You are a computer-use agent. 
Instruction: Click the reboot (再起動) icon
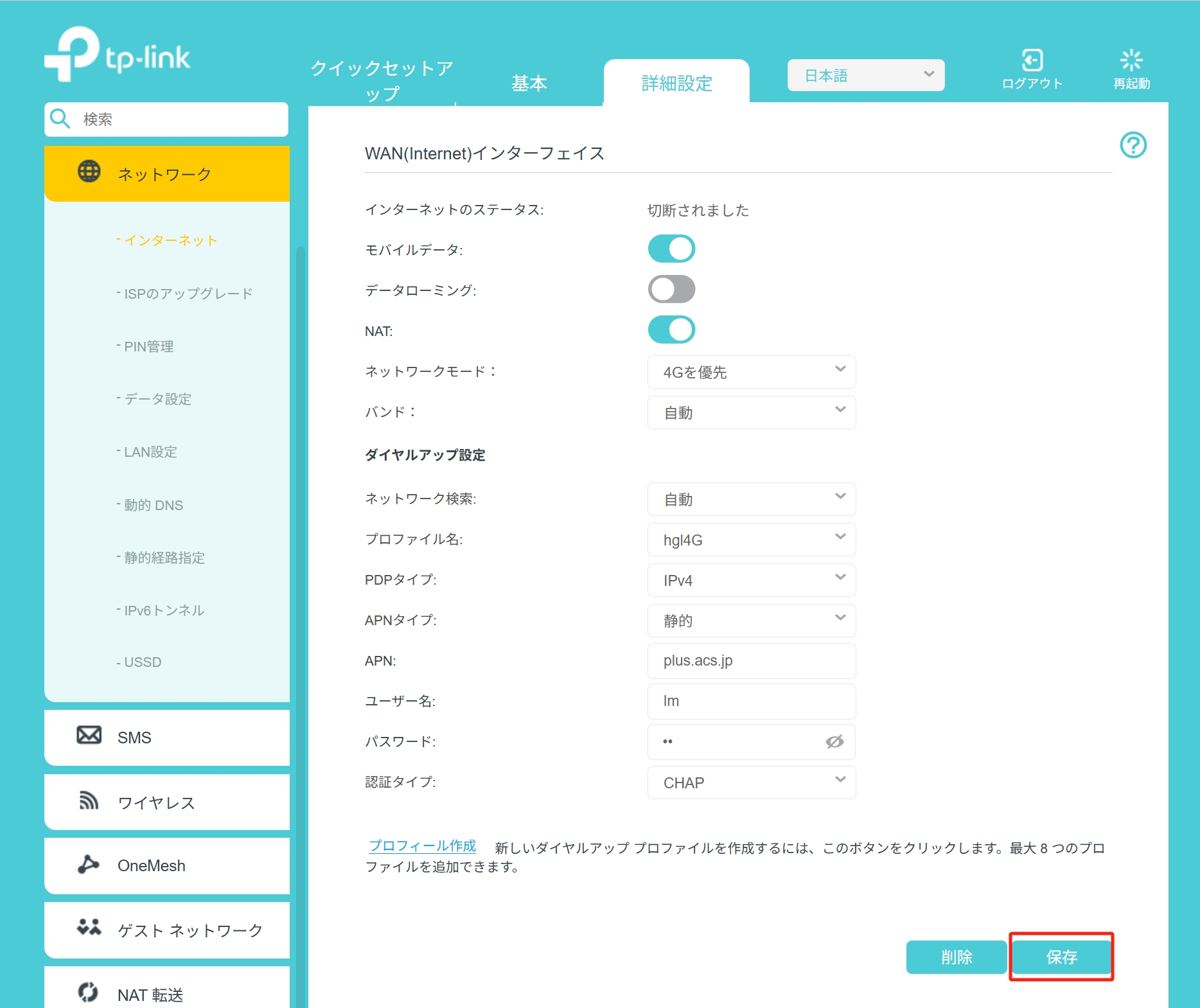1131,60
